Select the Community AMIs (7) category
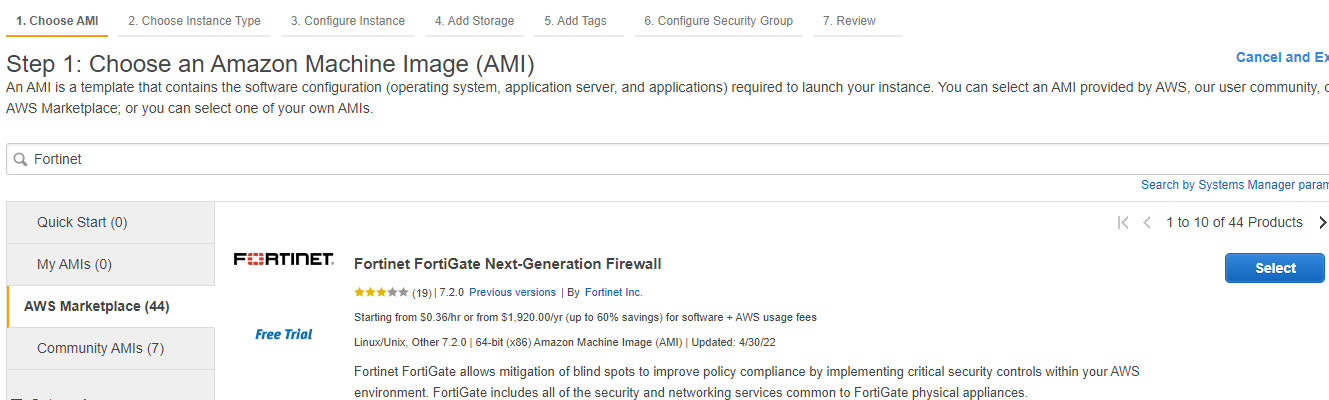 110,348
